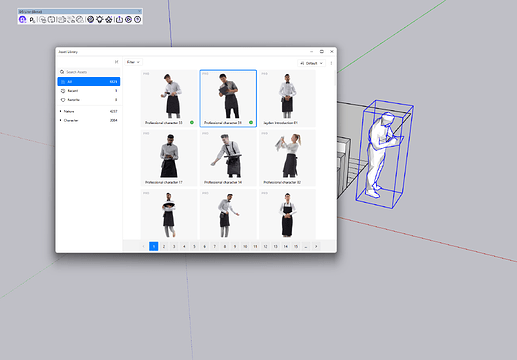517x360 pixels.
Task: Click the next page arrow
Action: click(316, 246)
